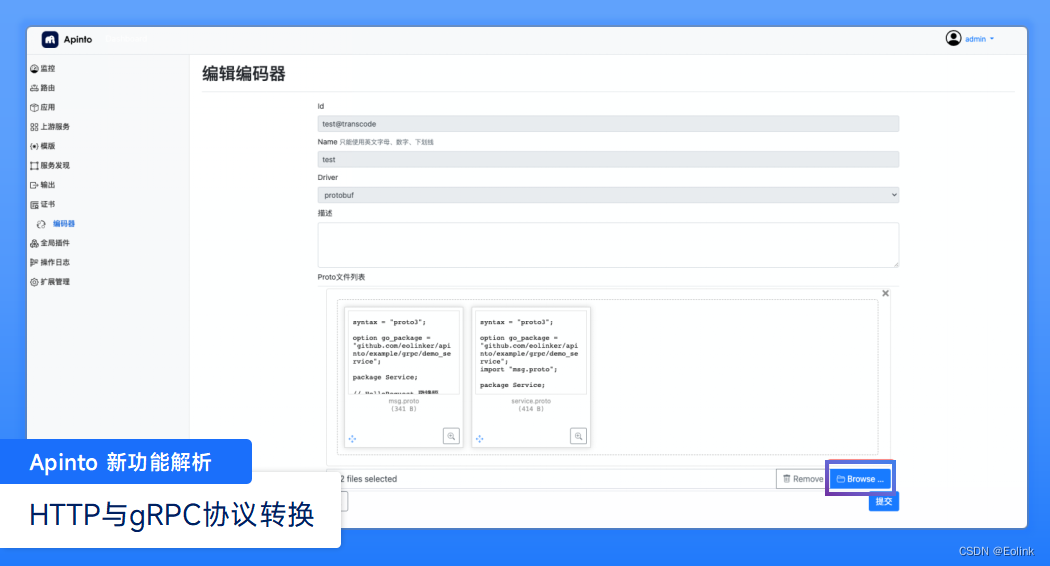Screen dimensions: 1050x566
Task: Click the service.proto filename label
Action: pos(531,401)
